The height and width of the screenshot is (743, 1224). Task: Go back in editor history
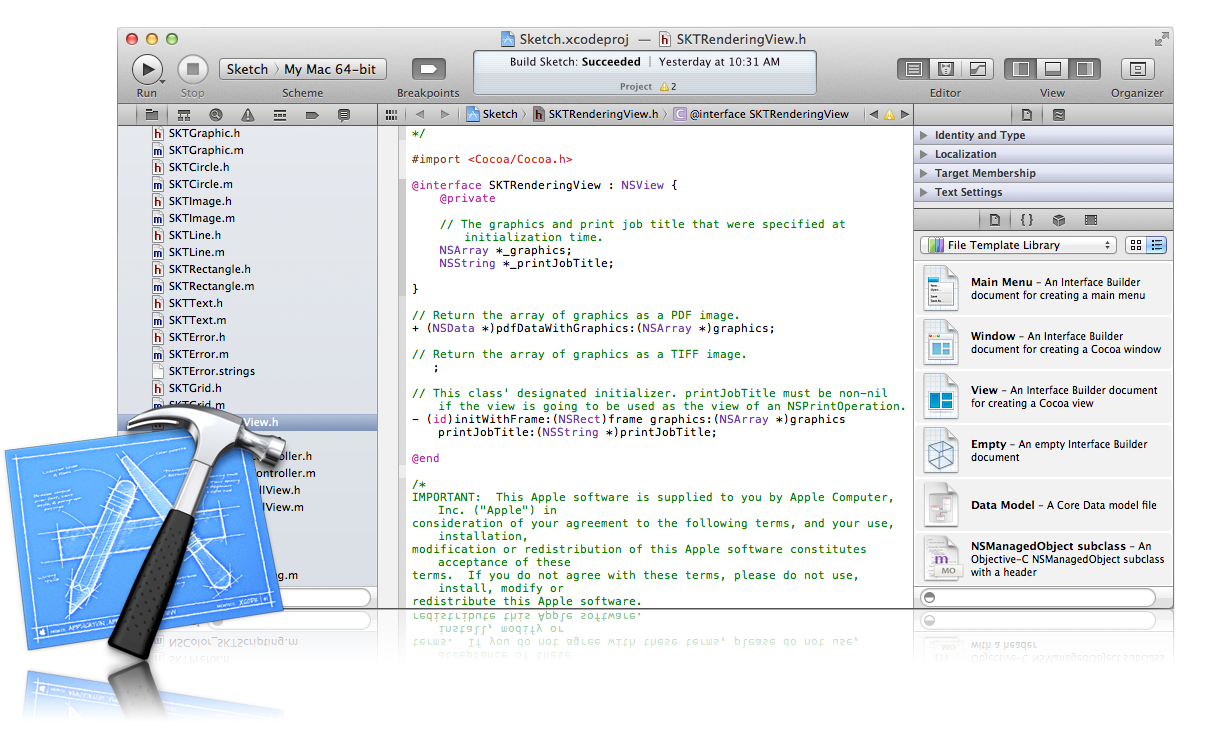tap(420, 115)
